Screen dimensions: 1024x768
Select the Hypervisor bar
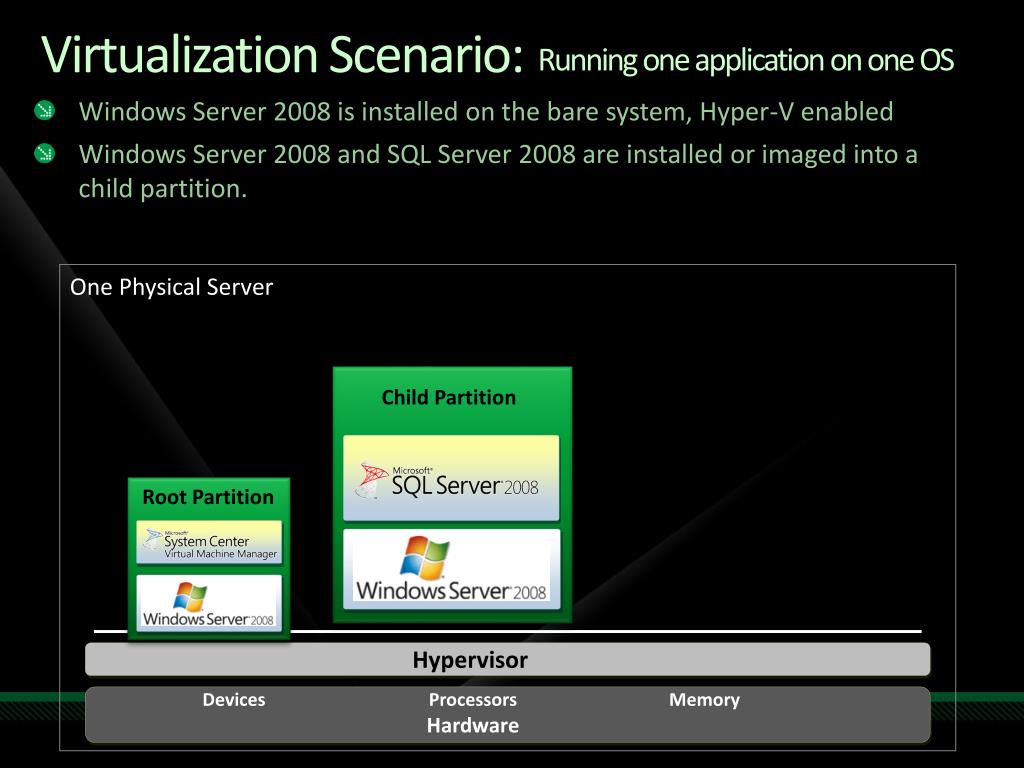click(x=507, y=660)
